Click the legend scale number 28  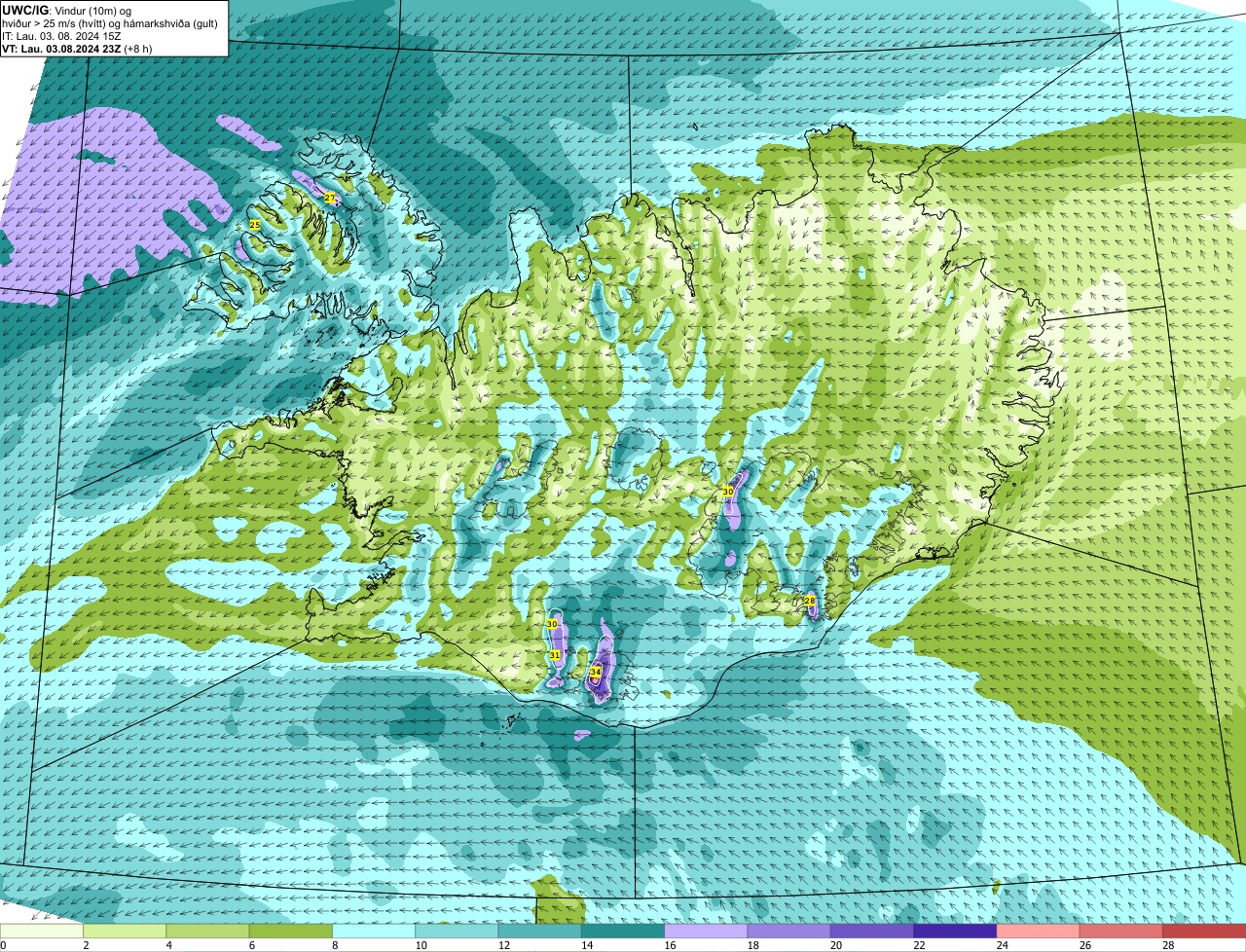(1166, 945)
